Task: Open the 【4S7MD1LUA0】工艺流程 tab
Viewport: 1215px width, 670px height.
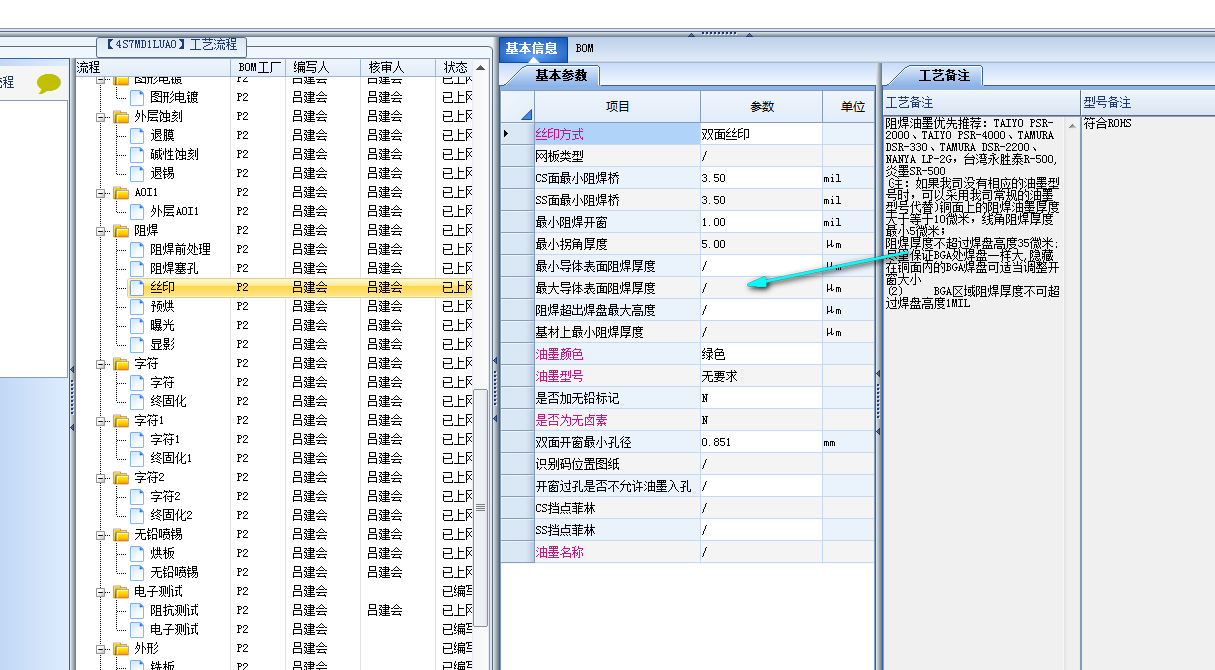Action: pos(173,45)
